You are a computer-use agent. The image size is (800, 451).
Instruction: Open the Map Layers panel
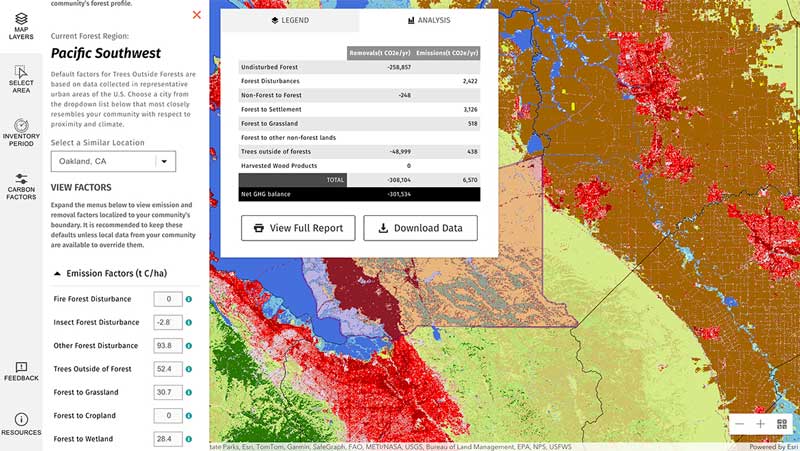[21, 26]
